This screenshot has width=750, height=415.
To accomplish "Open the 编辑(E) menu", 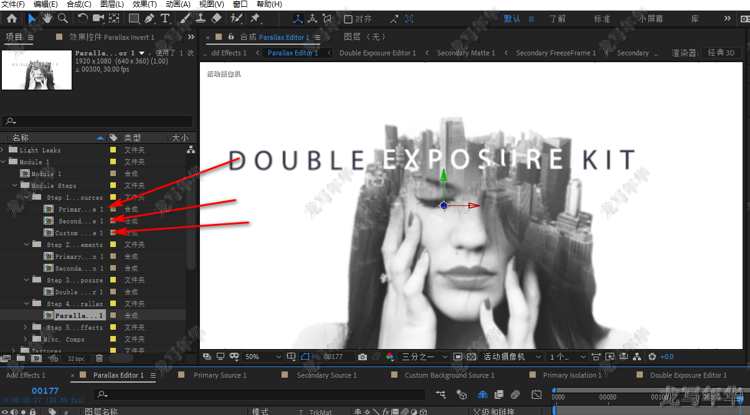I will 46,4.
